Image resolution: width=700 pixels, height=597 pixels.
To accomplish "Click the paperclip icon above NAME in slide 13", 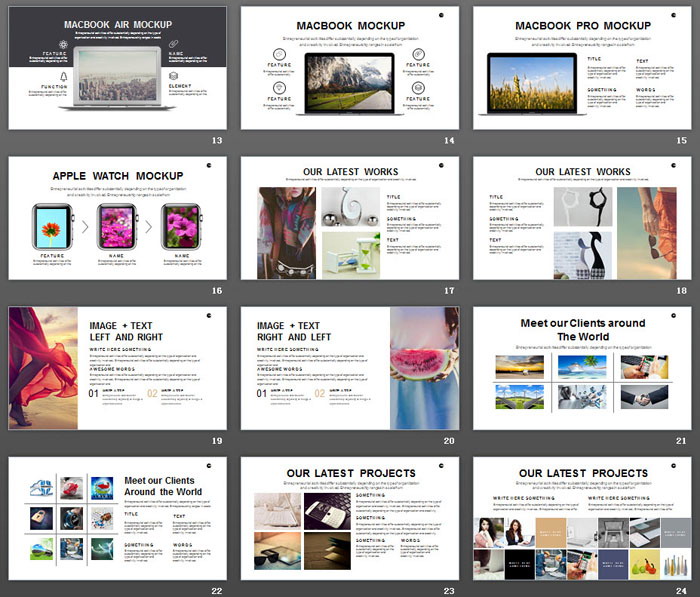I will [x=173, y=45].
